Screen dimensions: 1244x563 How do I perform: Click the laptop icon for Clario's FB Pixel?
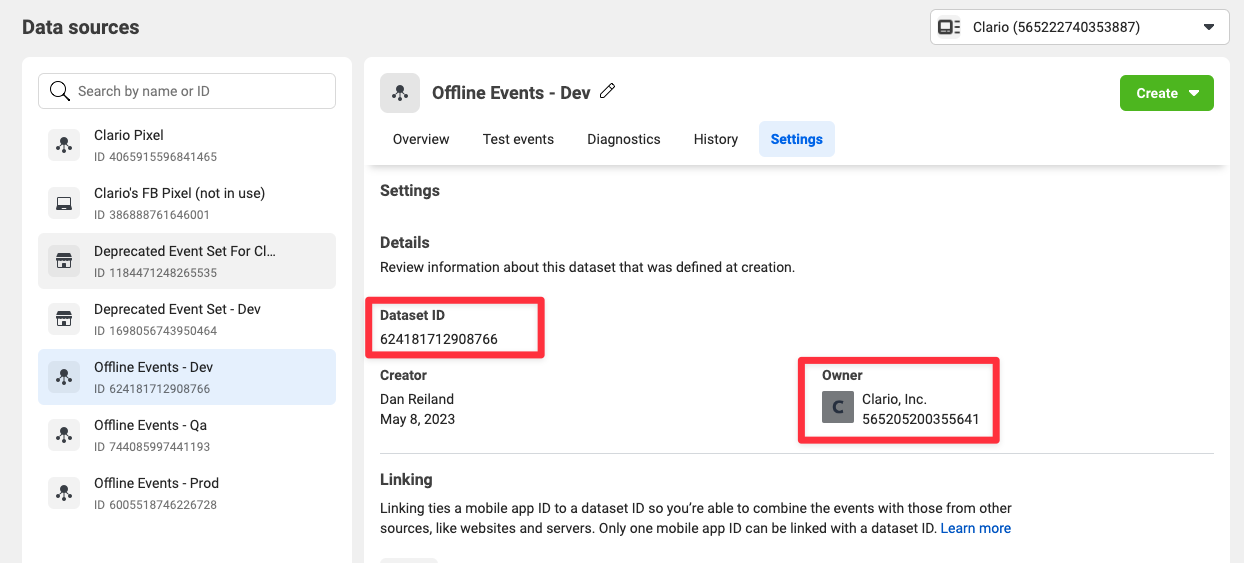64,203
